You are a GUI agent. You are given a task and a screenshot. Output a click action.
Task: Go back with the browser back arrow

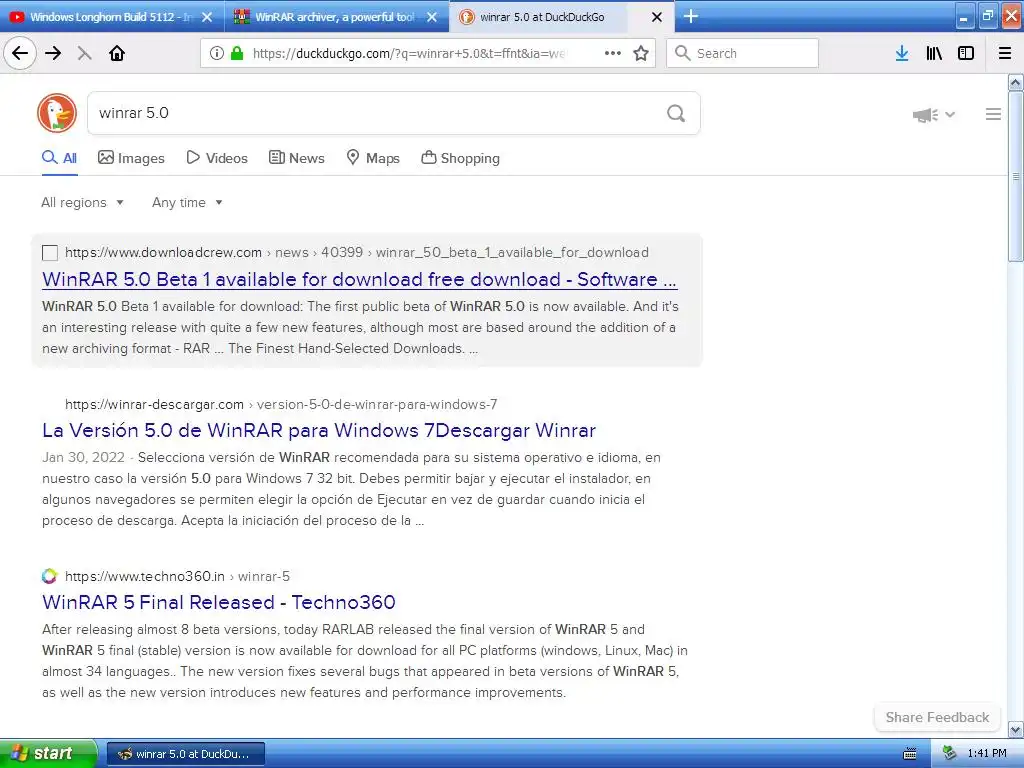[20, 54]
